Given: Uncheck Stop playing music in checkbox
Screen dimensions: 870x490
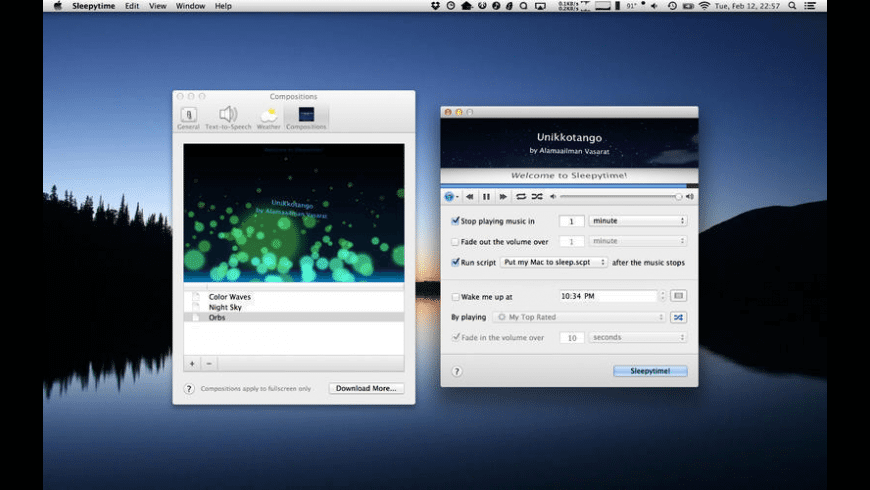Looking at the screenshot, I should (455, 221).
